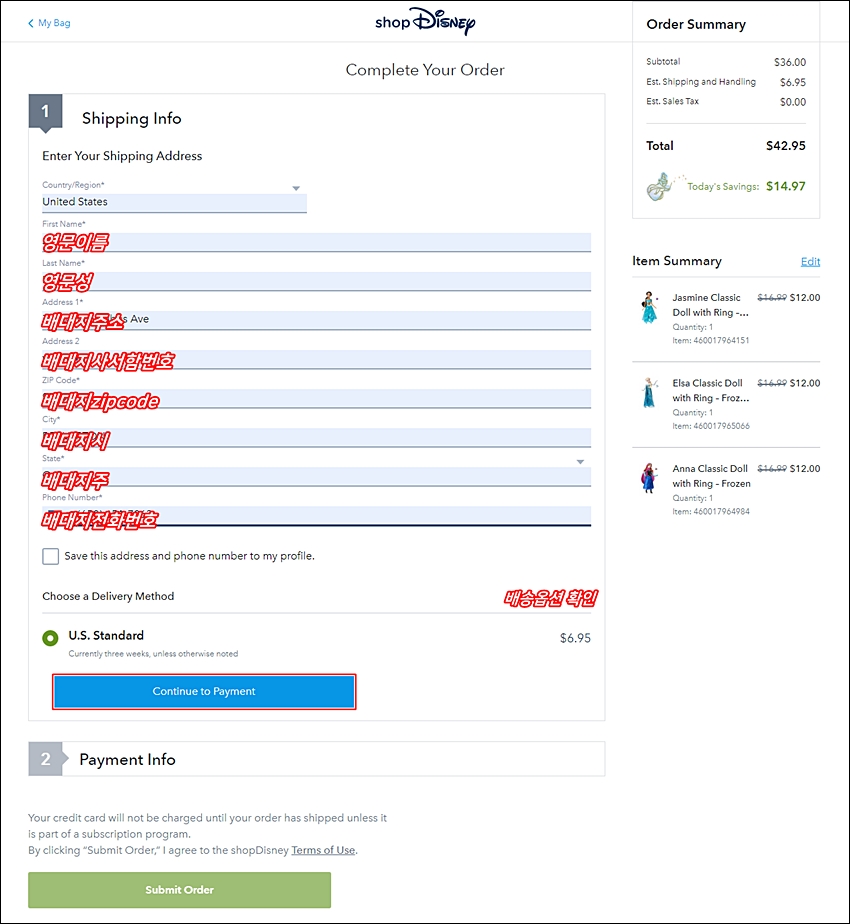Viewport: 850px width, 924px height.
Task: Click the ZIP Code input field
Action: tap(317, 398)
